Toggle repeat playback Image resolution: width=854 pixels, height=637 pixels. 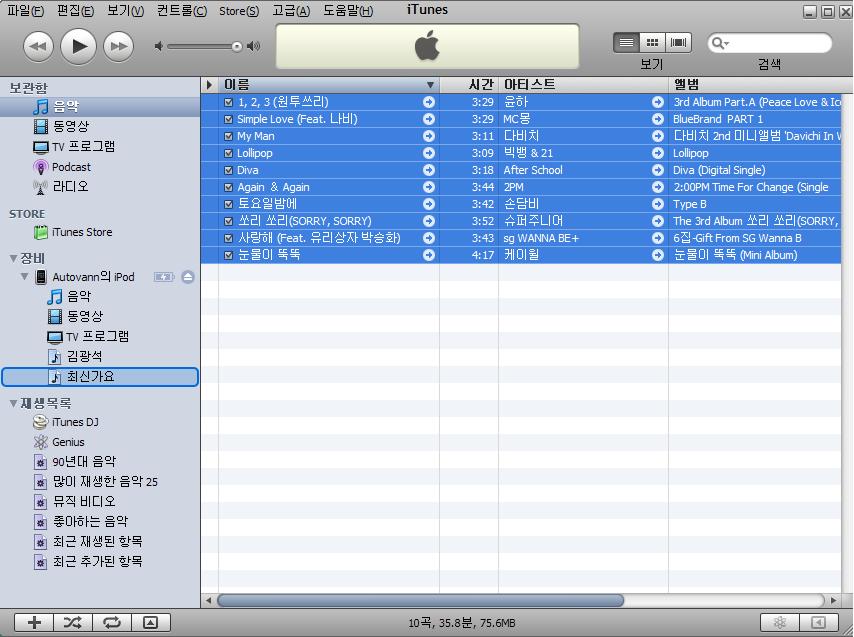click(112, 622)
